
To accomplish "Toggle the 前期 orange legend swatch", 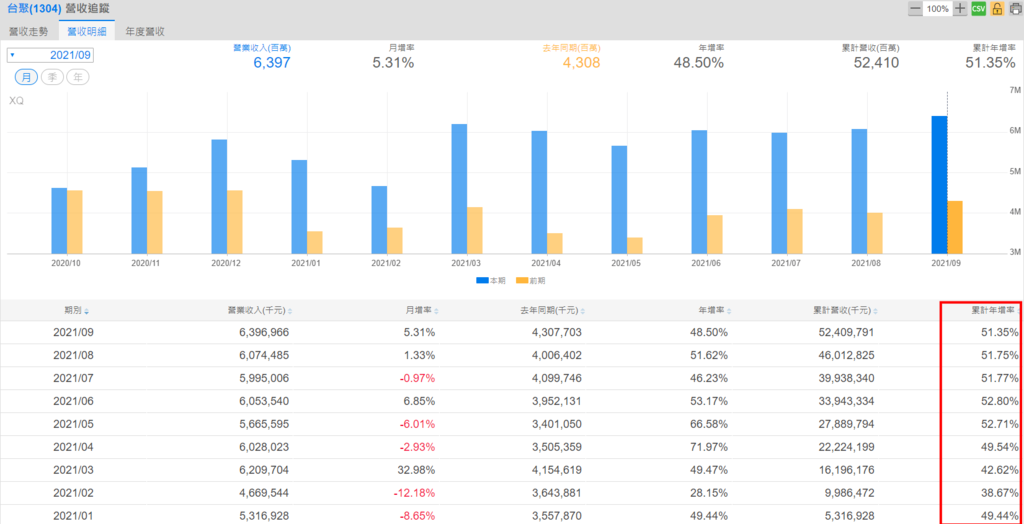I will coord(522,280).
